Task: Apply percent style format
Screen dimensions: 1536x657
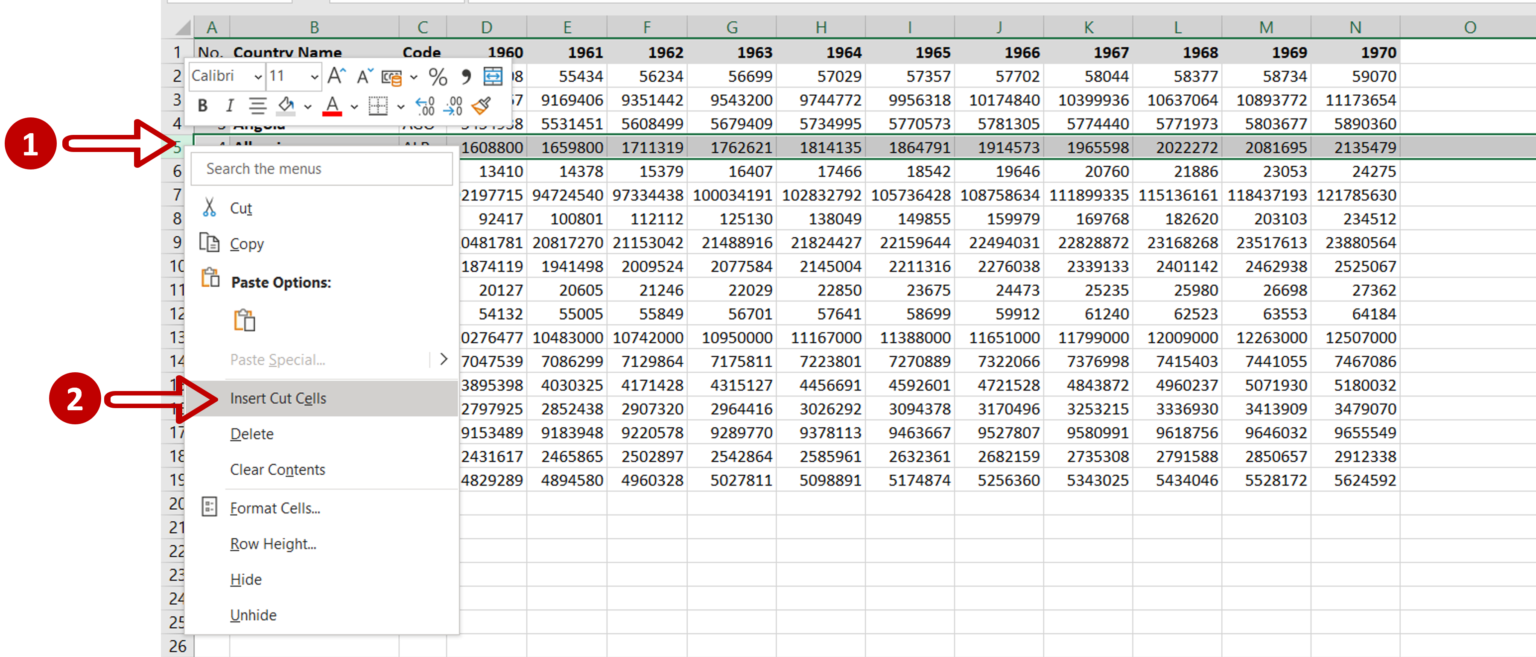Action: click(438, 76)
